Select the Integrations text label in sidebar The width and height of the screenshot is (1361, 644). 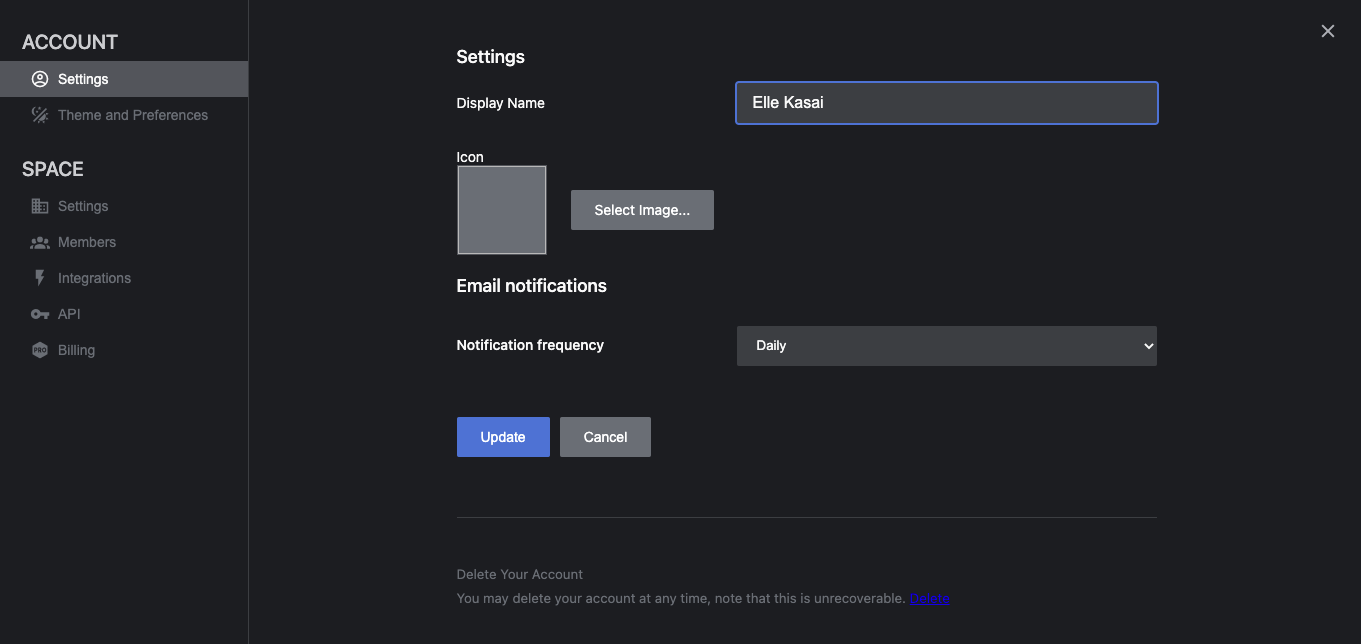[x=94, y=278]
